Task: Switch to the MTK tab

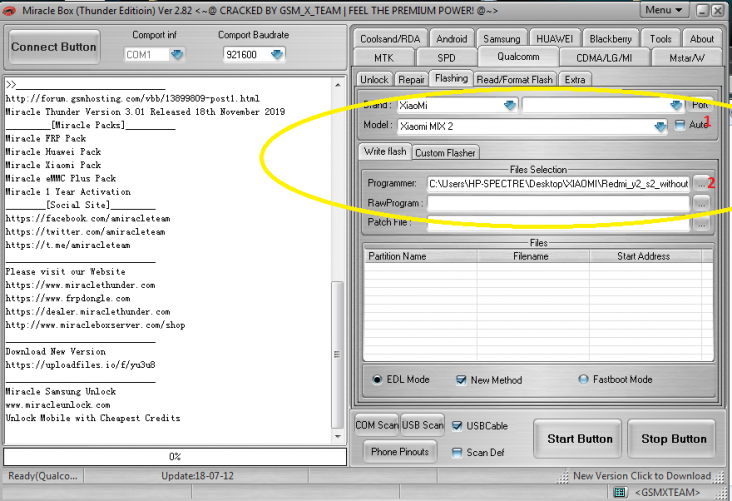Action: pos(384,58)
